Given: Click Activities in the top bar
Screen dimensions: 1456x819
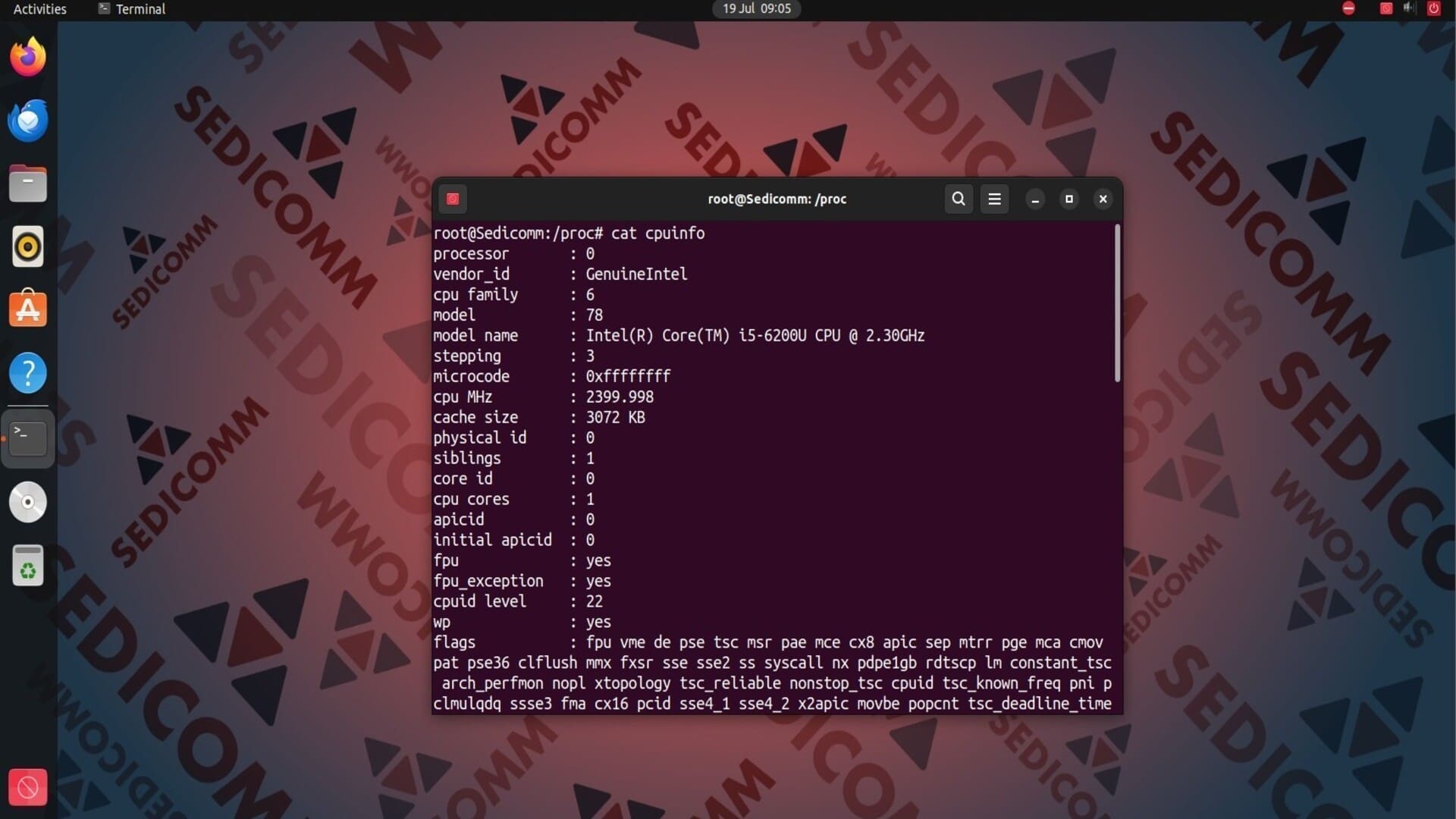Looking at the screenshot, I should (39, 9).
